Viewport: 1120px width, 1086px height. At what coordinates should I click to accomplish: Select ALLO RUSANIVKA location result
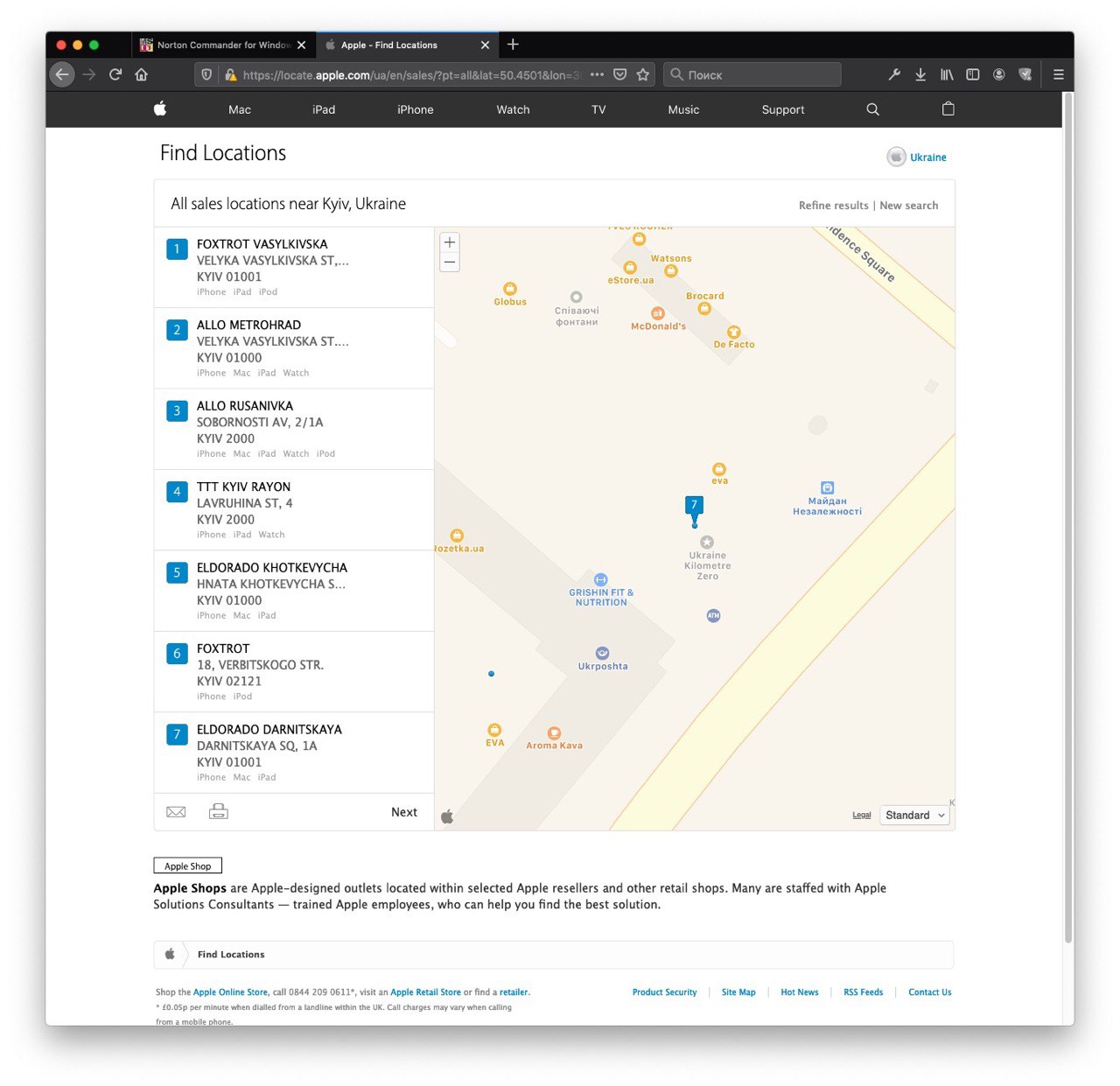(294, 429)
